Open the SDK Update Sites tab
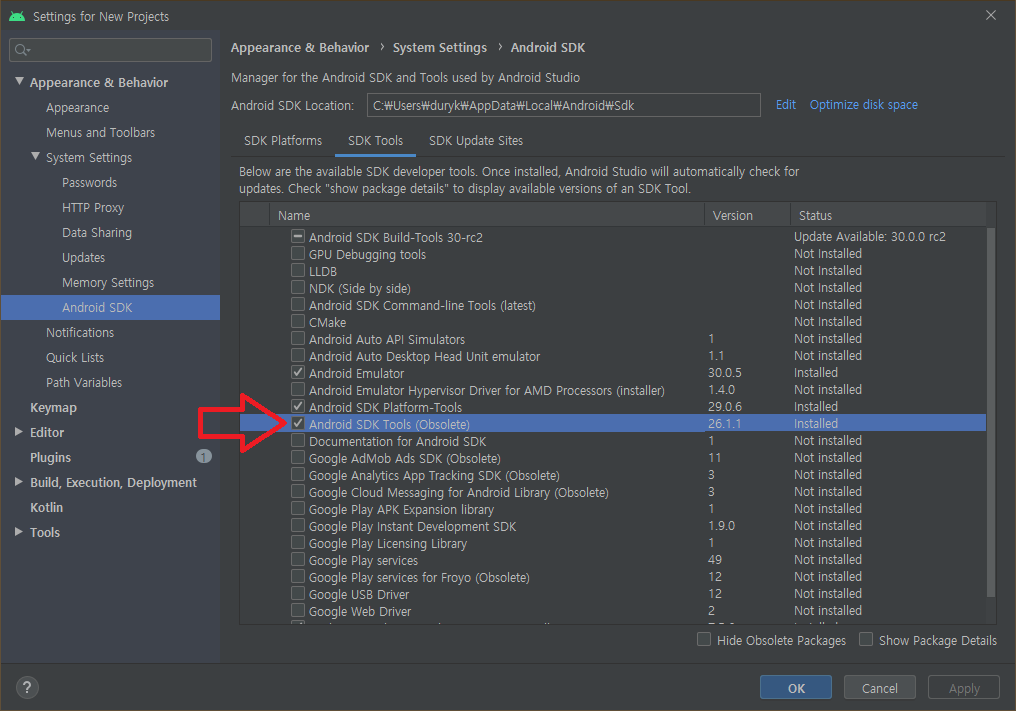This screenshot has height=711, width=1016. [x=476, y=141]
